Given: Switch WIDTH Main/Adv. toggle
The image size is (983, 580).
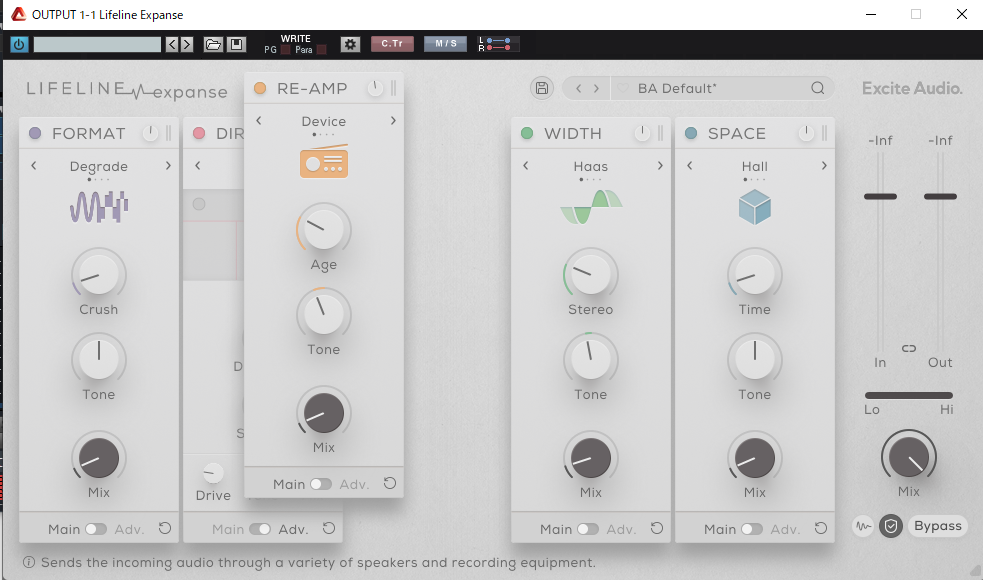Looking at the screenshot, I should [x=588, y=529].
